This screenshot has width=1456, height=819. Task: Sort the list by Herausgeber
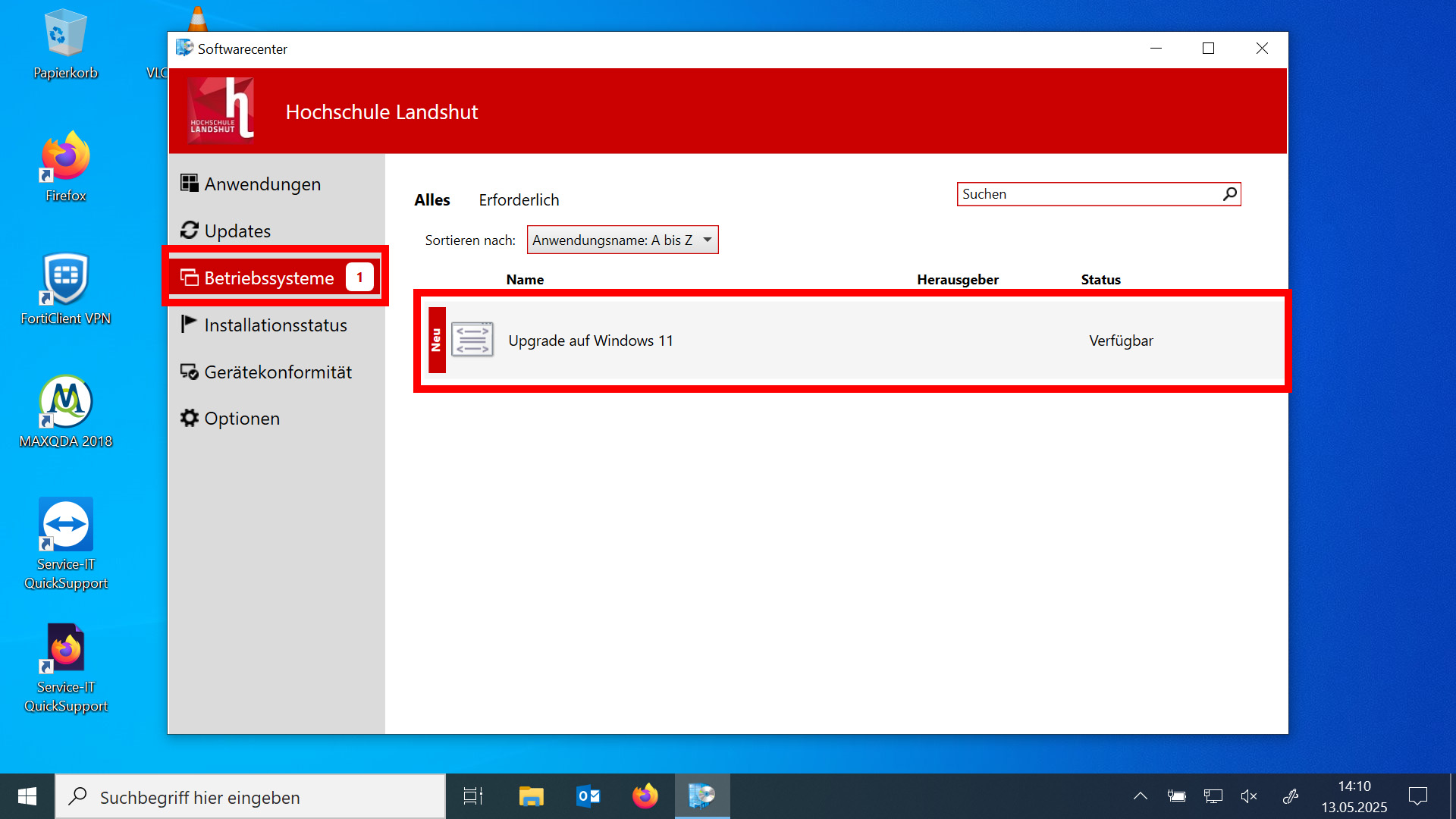(957, 279)
